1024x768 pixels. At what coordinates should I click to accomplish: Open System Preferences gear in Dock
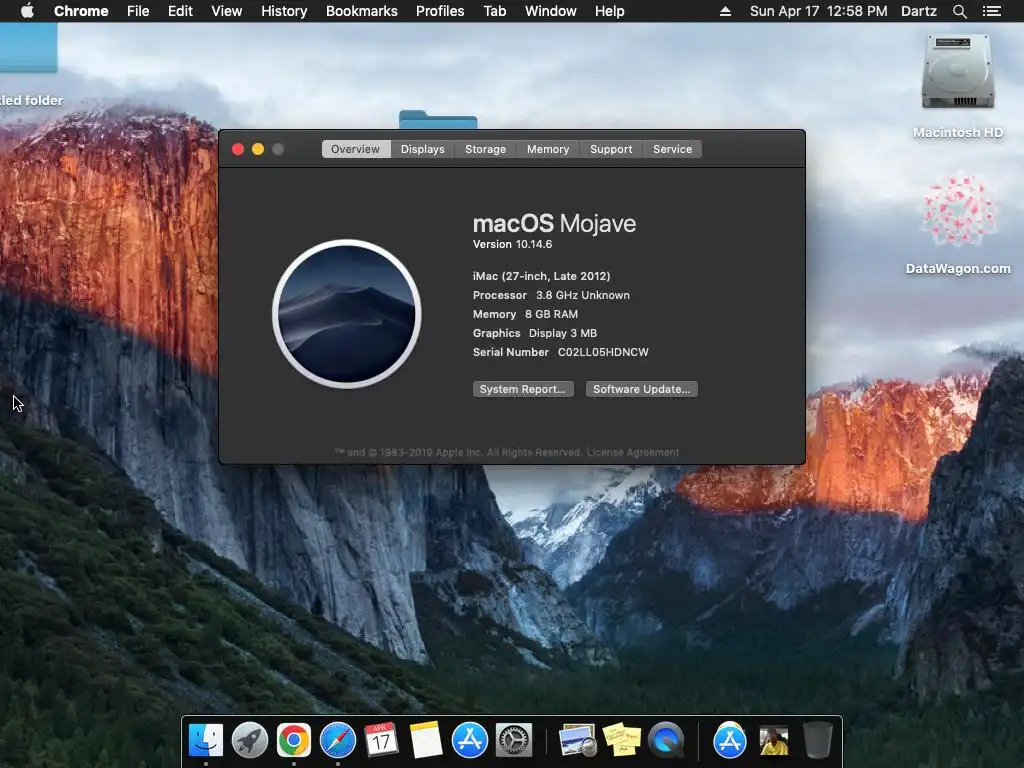coord(514,741)
